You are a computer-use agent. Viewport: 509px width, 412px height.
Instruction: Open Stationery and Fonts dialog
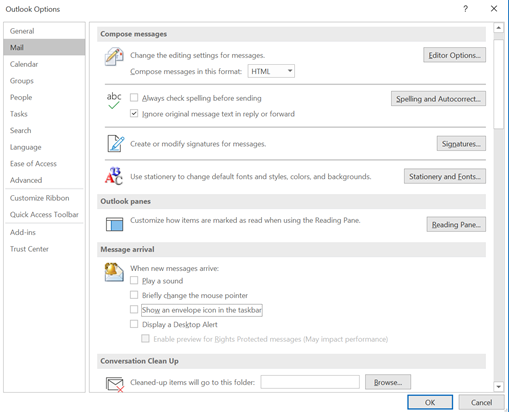pyautogui.click(x=445, y=176)
